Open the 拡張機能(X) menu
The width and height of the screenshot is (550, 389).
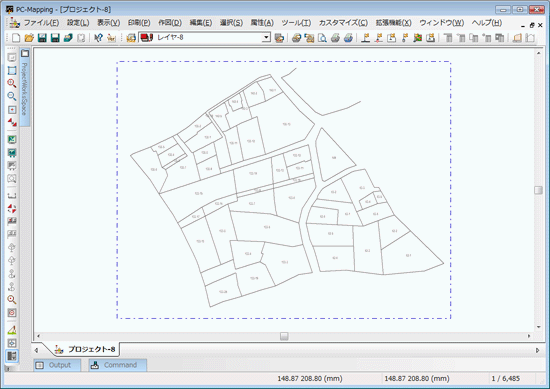tap(393, 23)
